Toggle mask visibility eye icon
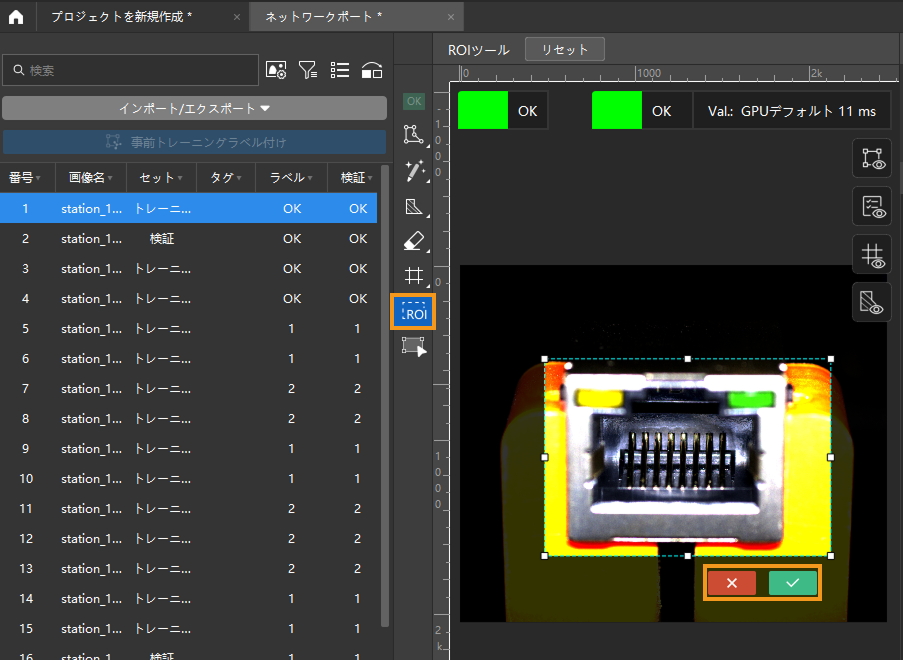The image size is (903, 660). tap(871, 302)
